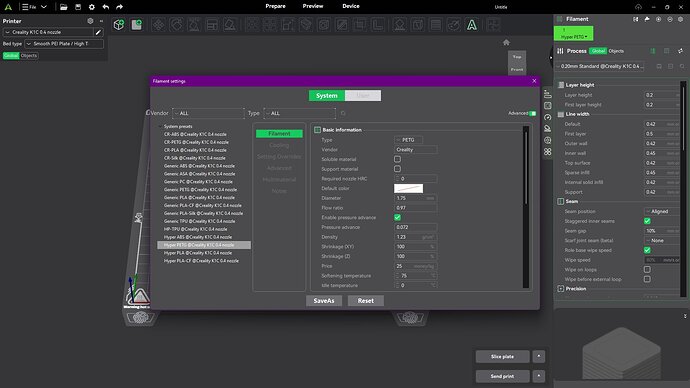
Task: Check the Soluble material box
Action: [397, 159]
